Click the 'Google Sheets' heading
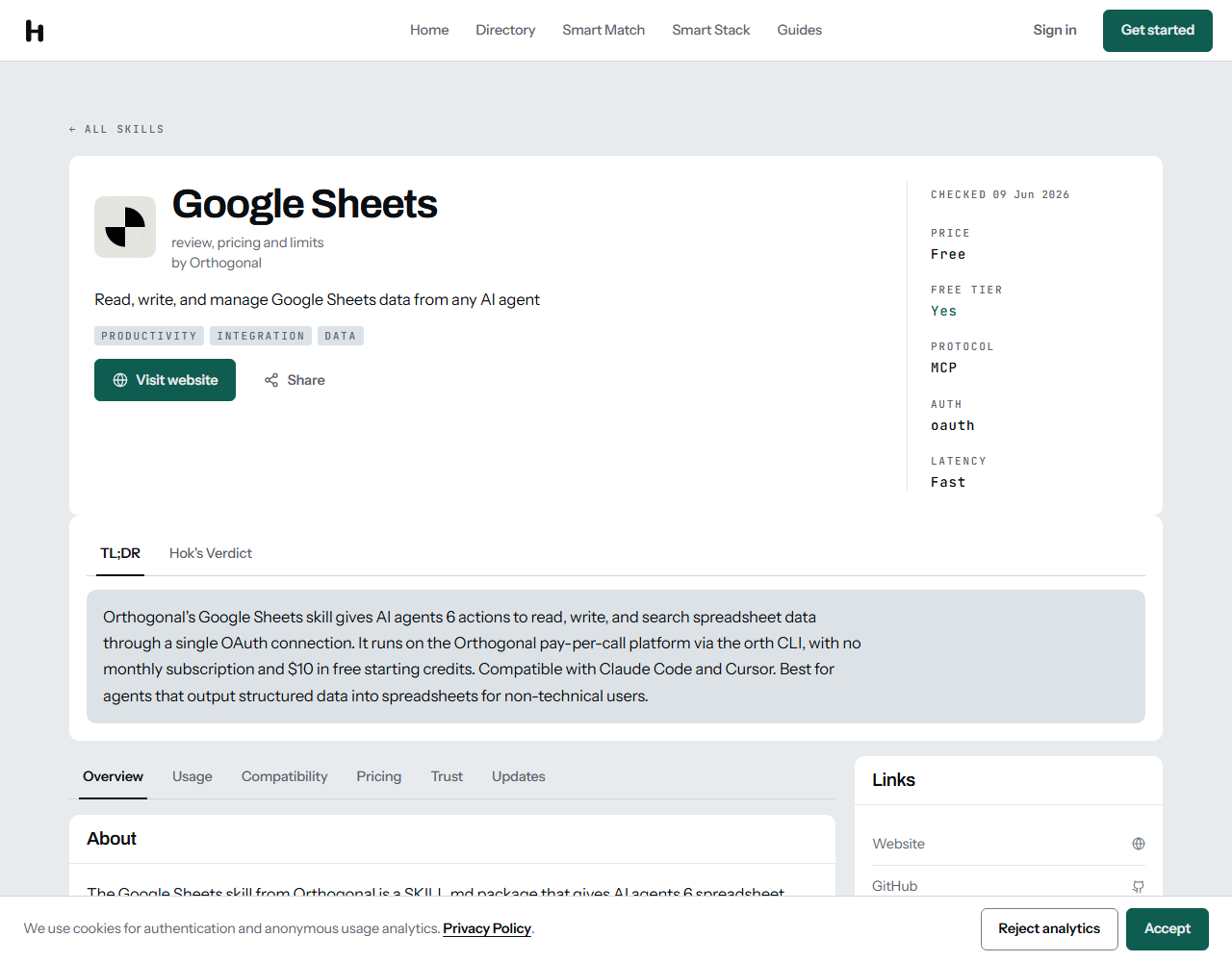The height and width of the screenshot is (962, 1232). tap(304, 204)
